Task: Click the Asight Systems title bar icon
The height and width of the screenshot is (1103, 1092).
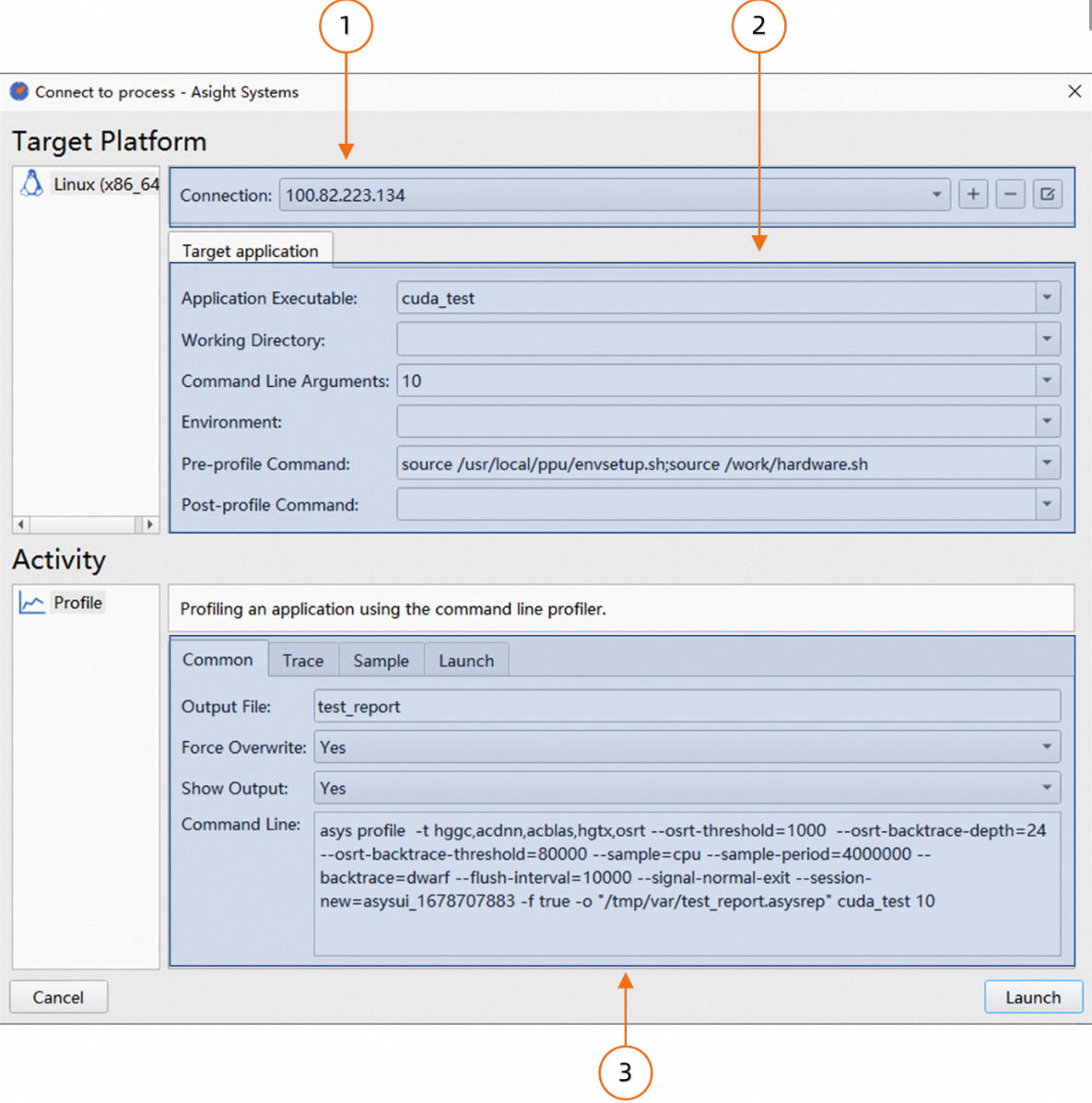Action: pyautogui.click(x=19, y=91)
